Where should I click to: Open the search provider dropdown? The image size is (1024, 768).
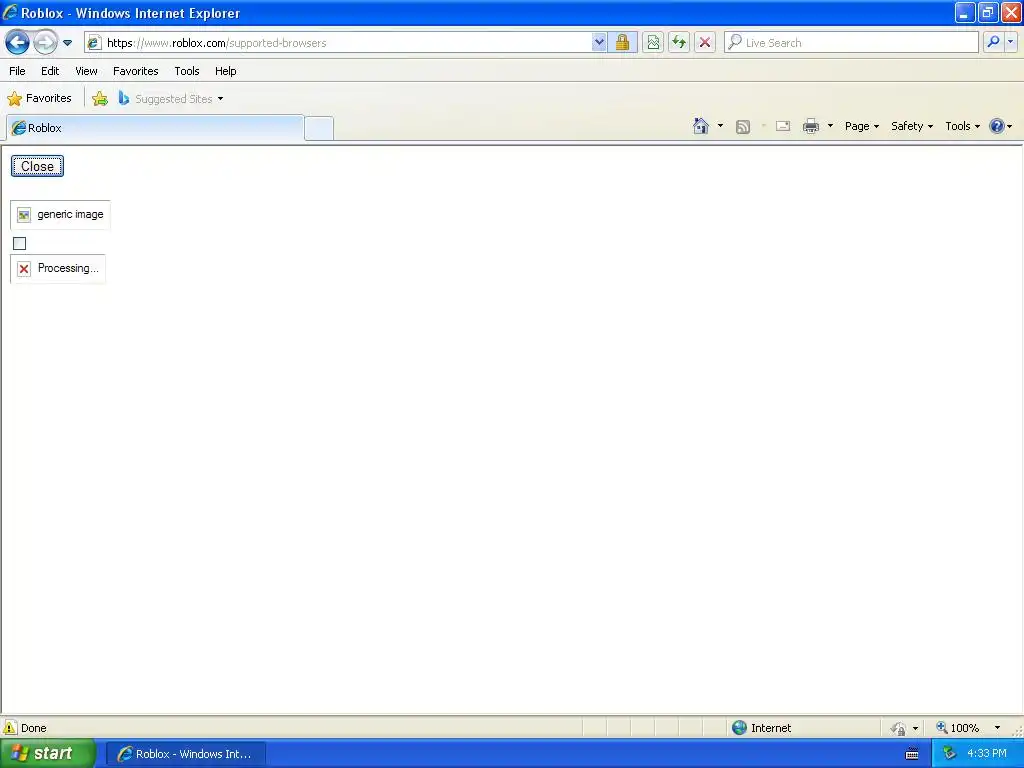tap(1010, 43)
